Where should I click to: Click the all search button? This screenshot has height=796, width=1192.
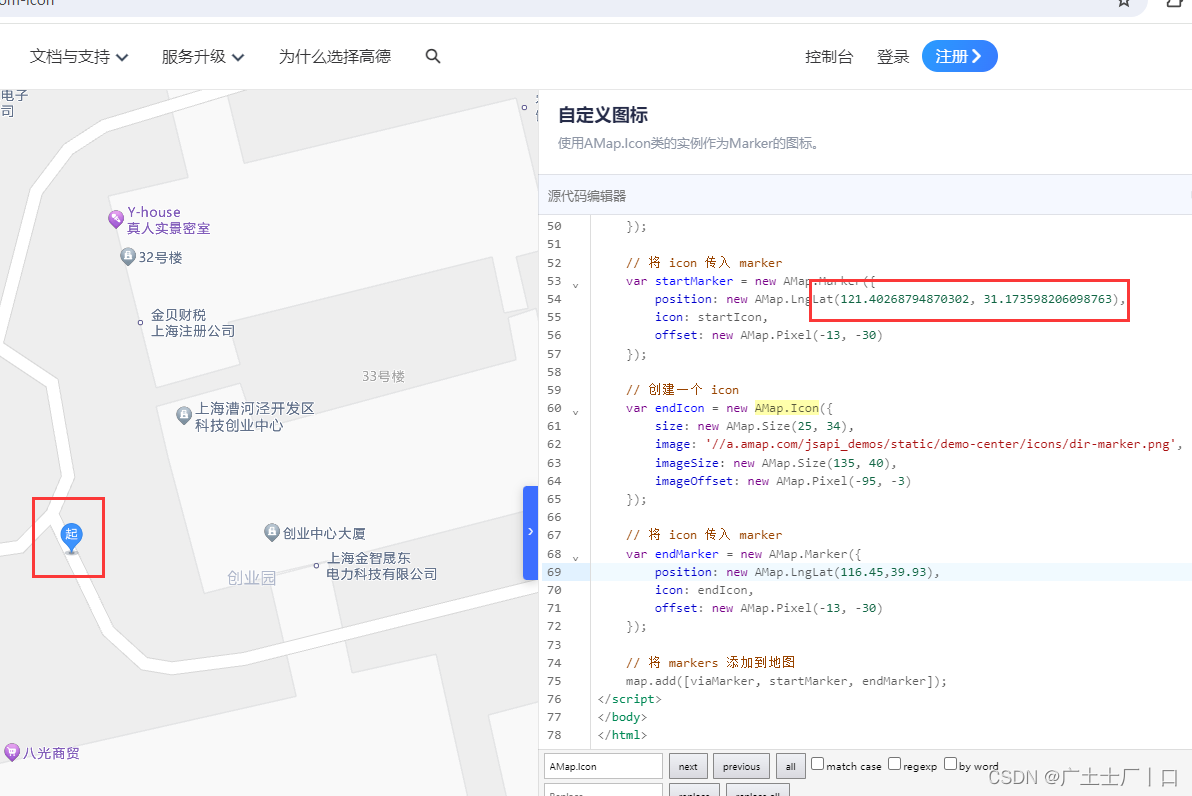(x=791, y=766)
